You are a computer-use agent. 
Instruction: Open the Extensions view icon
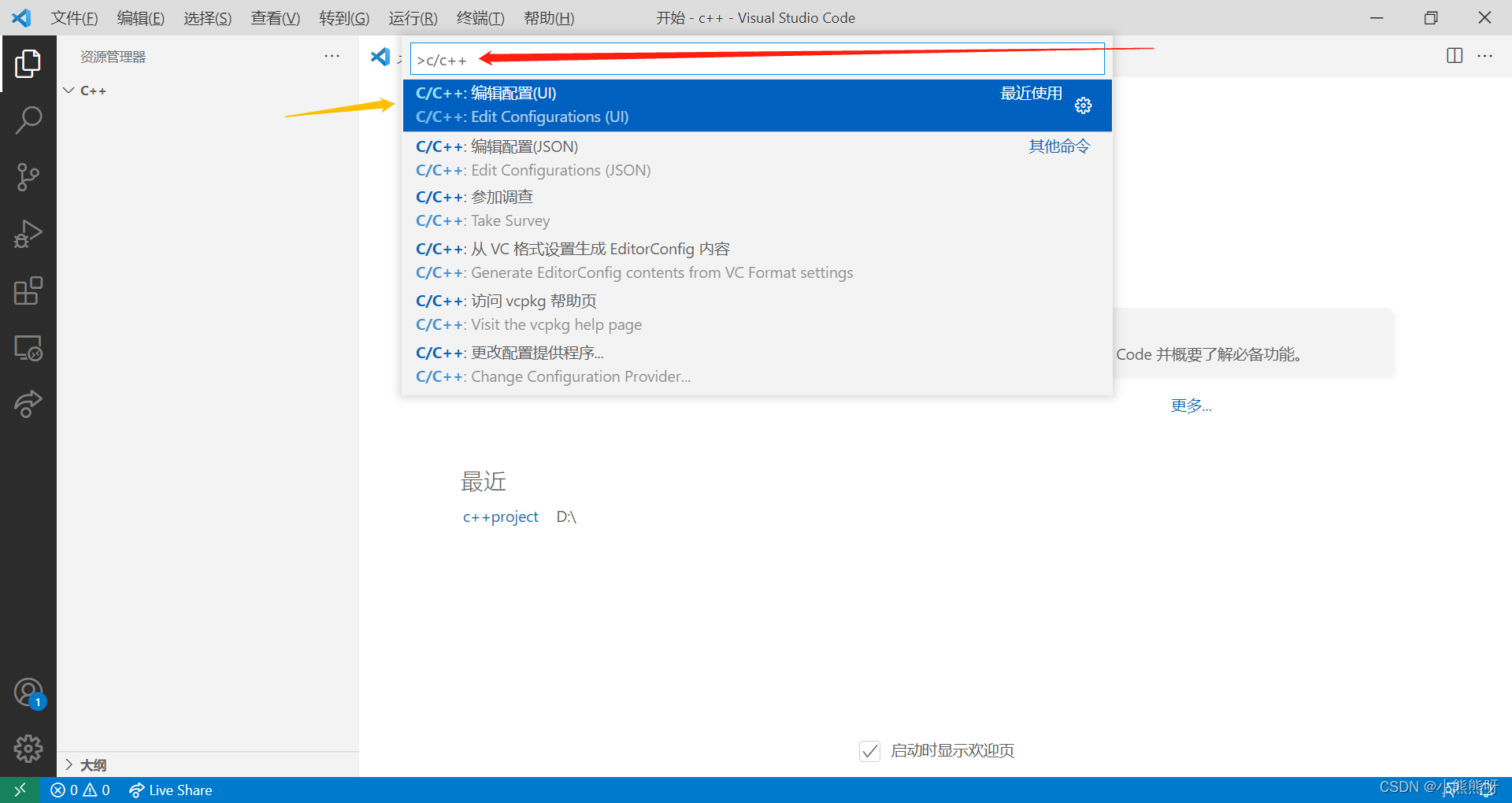pyautogui.click(x=28, y=290)
